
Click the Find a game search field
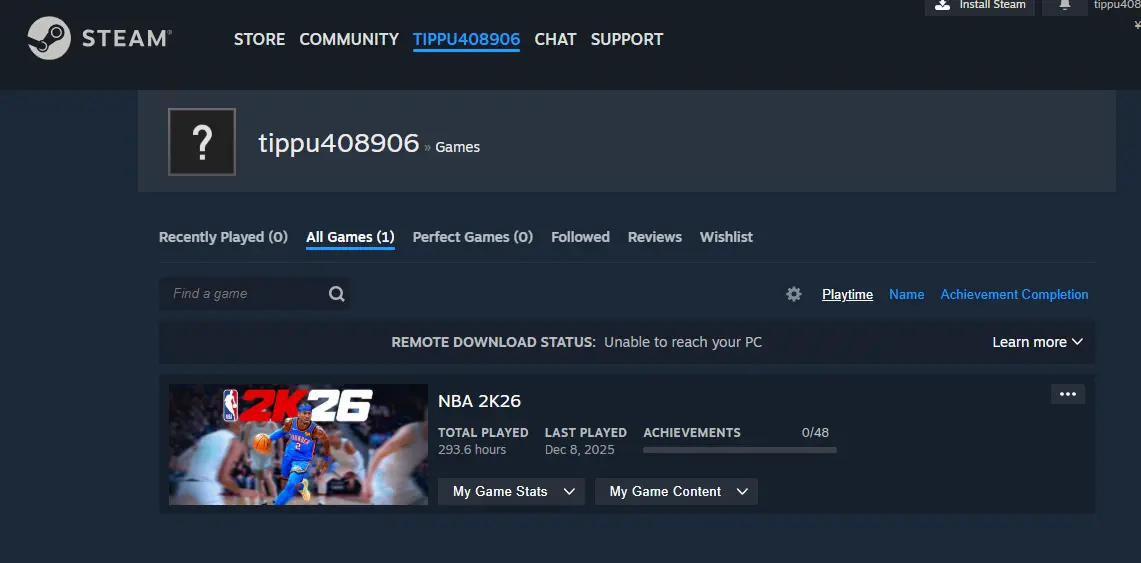(x=254, y=294)
